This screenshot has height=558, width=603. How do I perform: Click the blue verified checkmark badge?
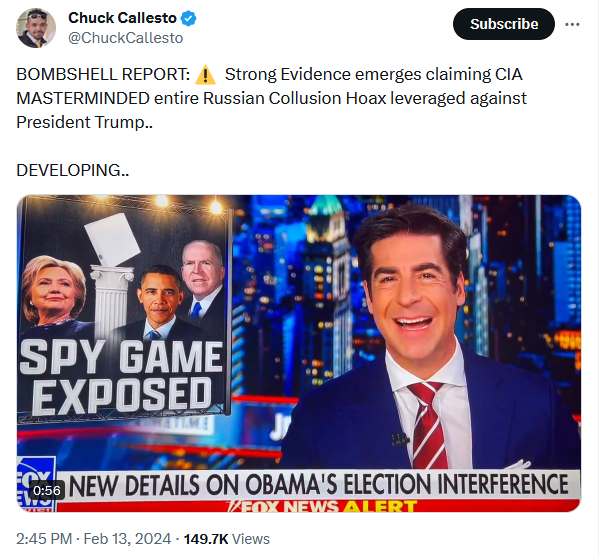pyautogui.click(x=188, y=18)
